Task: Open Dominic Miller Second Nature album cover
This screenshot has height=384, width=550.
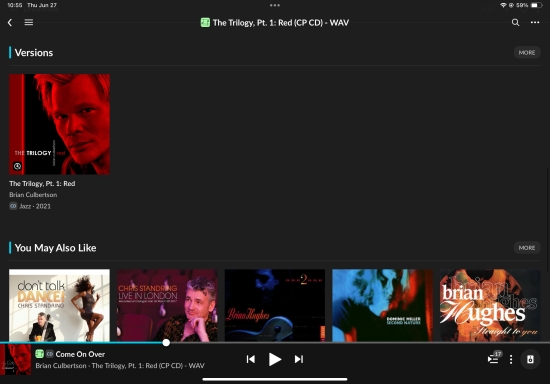Action: [x=382, y=305]
